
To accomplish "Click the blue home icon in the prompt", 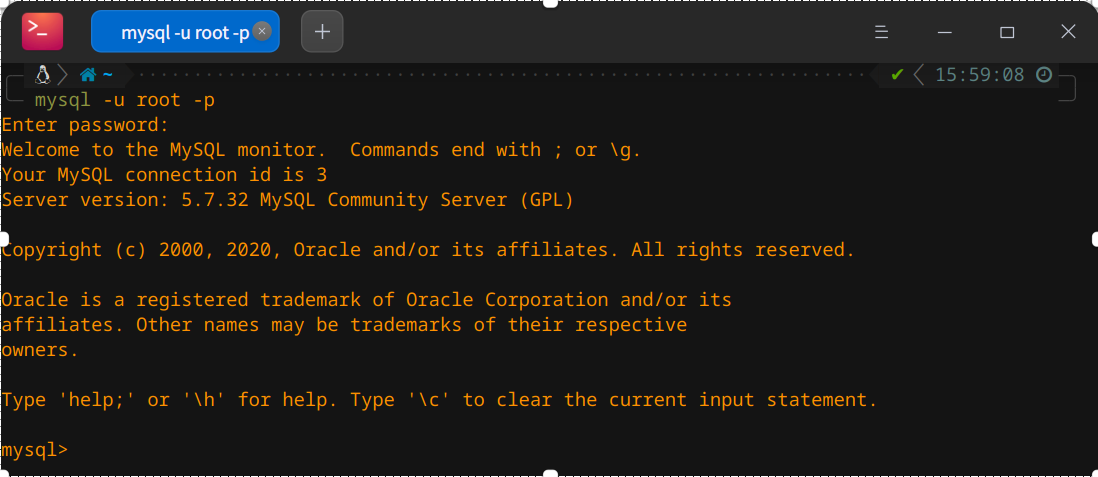I will (88, 74).
